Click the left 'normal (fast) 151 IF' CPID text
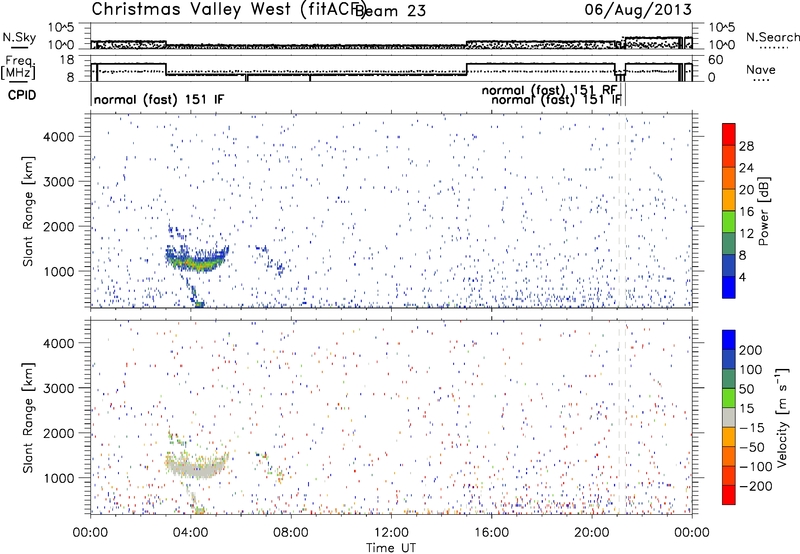The image size is (800, 554). coord(159,99)
